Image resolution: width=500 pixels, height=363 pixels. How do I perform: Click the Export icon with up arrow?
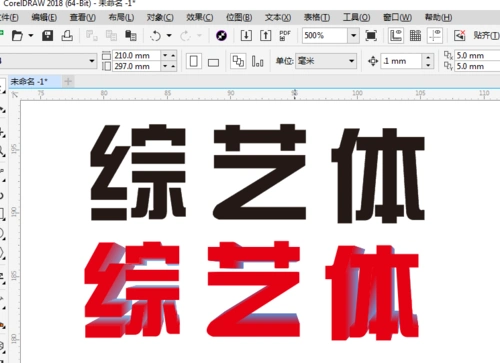pos(265,35)
